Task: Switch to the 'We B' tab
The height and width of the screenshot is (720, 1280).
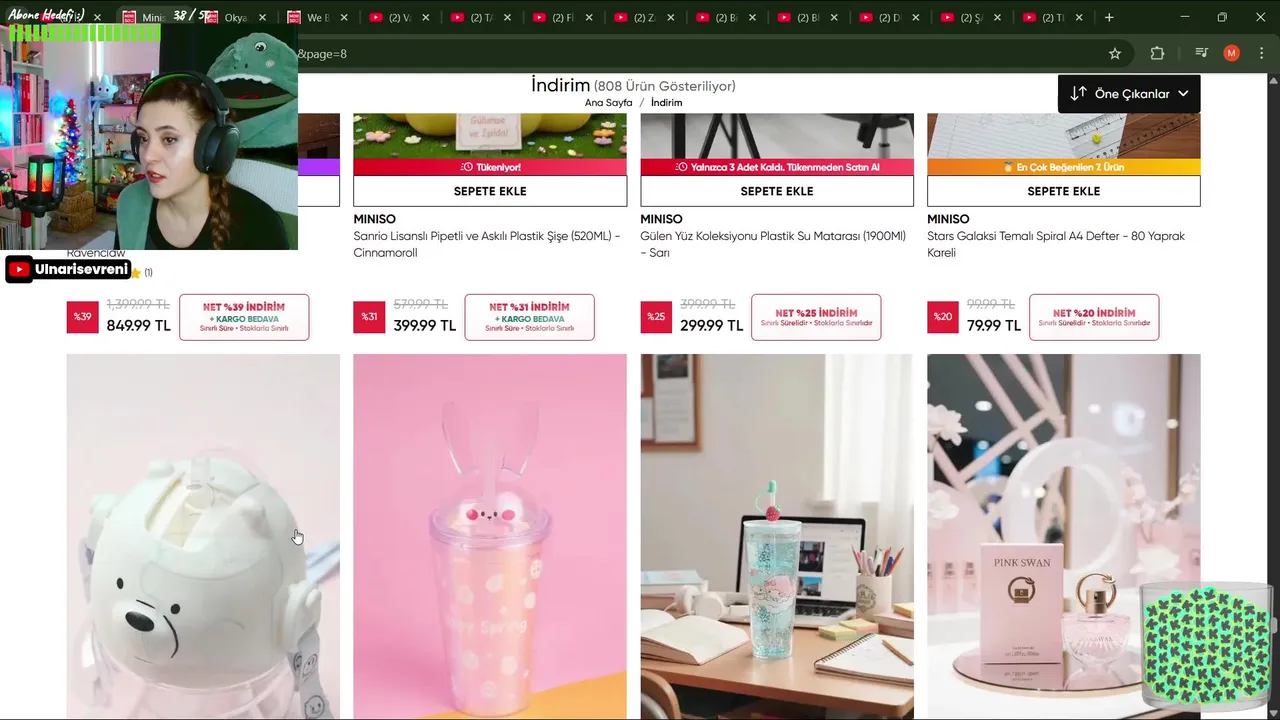Action: coord(316,18)
